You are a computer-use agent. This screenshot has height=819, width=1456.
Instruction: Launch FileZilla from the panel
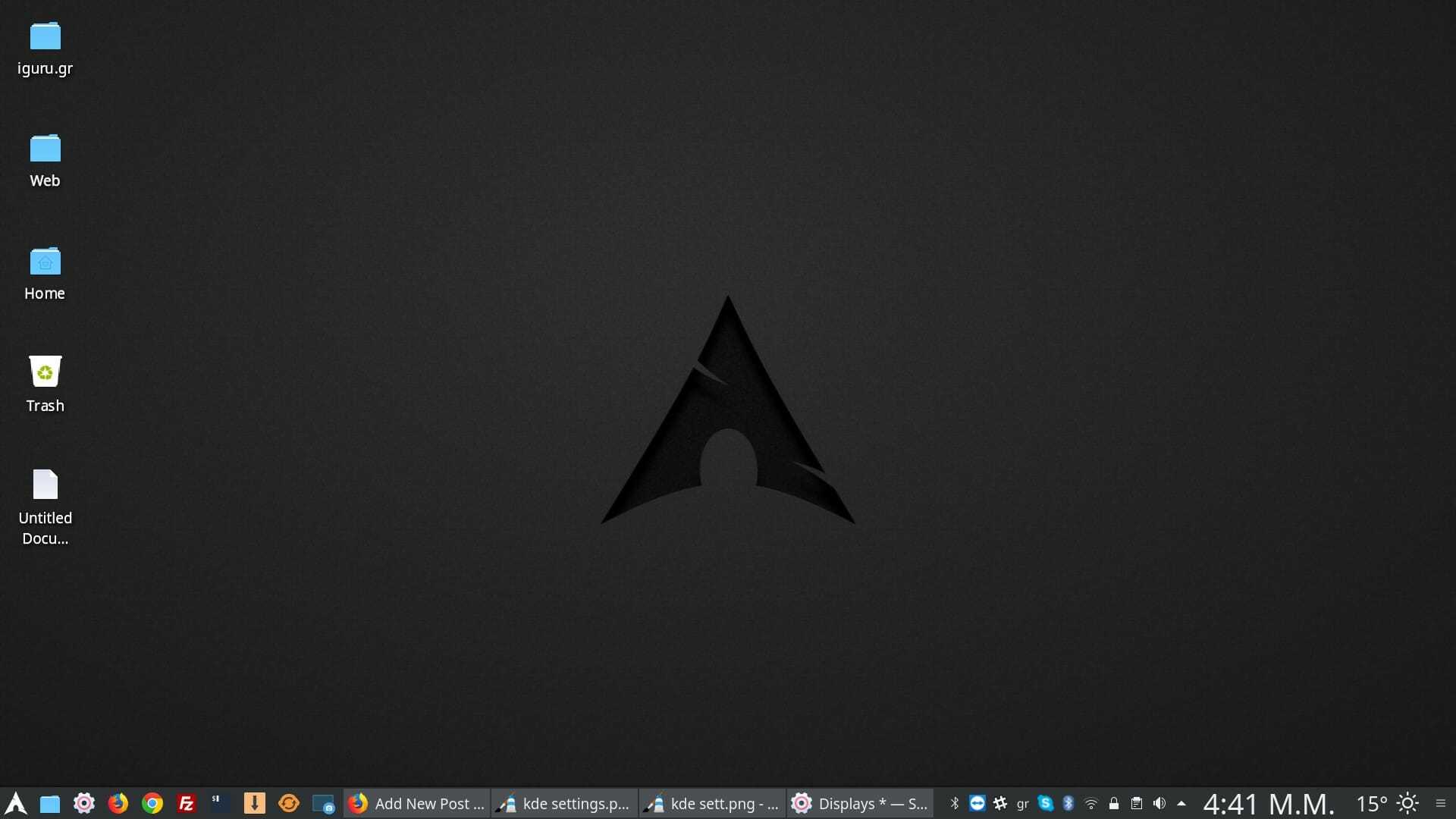(187, 803)
